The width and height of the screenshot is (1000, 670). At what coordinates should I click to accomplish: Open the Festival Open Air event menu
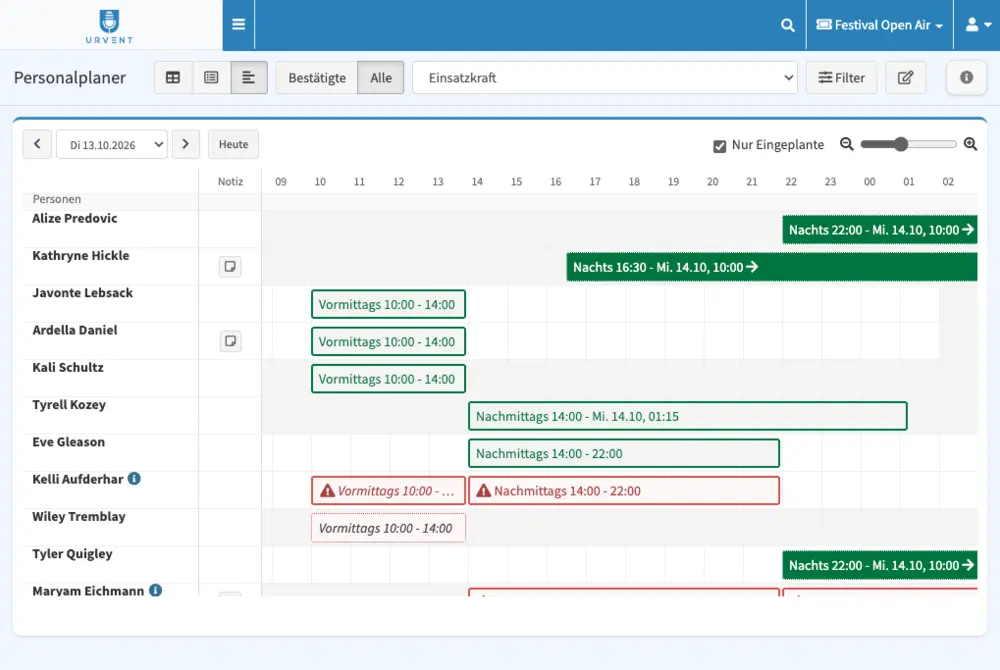pyautogui.click(x=879, y=25)
